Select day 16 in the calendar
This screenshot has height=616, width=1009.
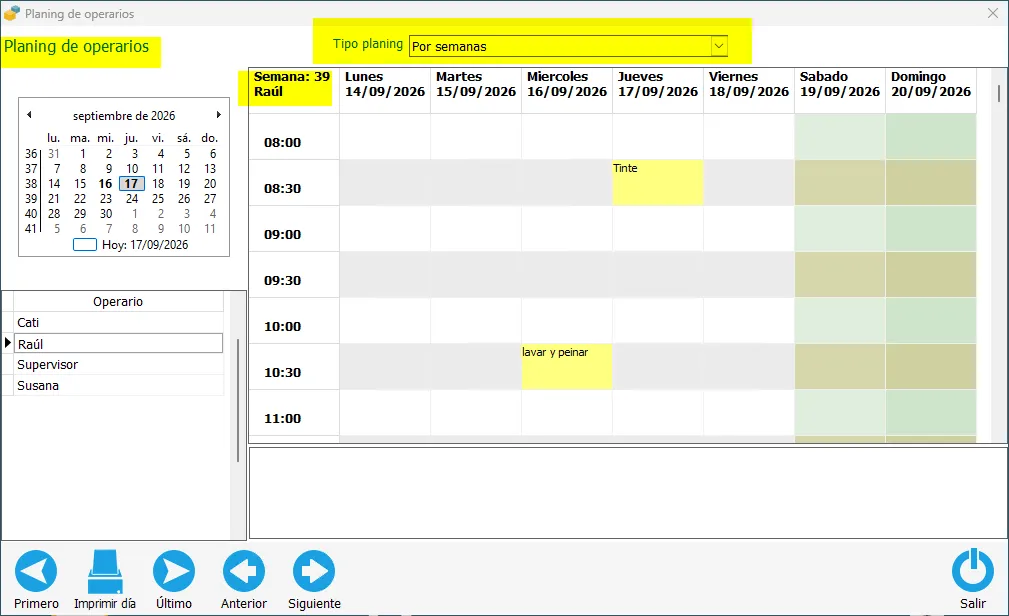click(x=106, y=183)
